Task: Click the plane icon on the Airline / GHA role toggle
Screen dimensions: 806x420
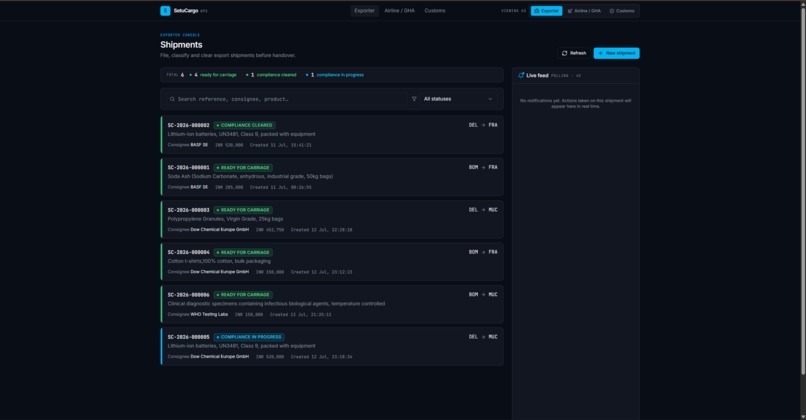Action: point(570,11)
